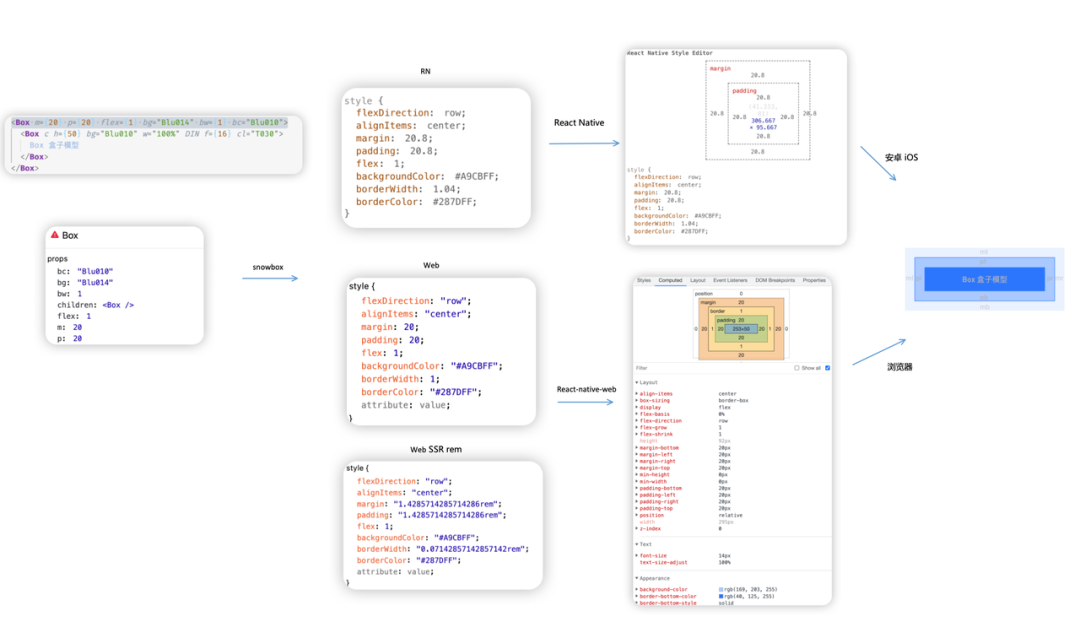The width and height of the screenshot is (1080, 622).
Task: Expand the margin-bottom property
Action: 636,448
